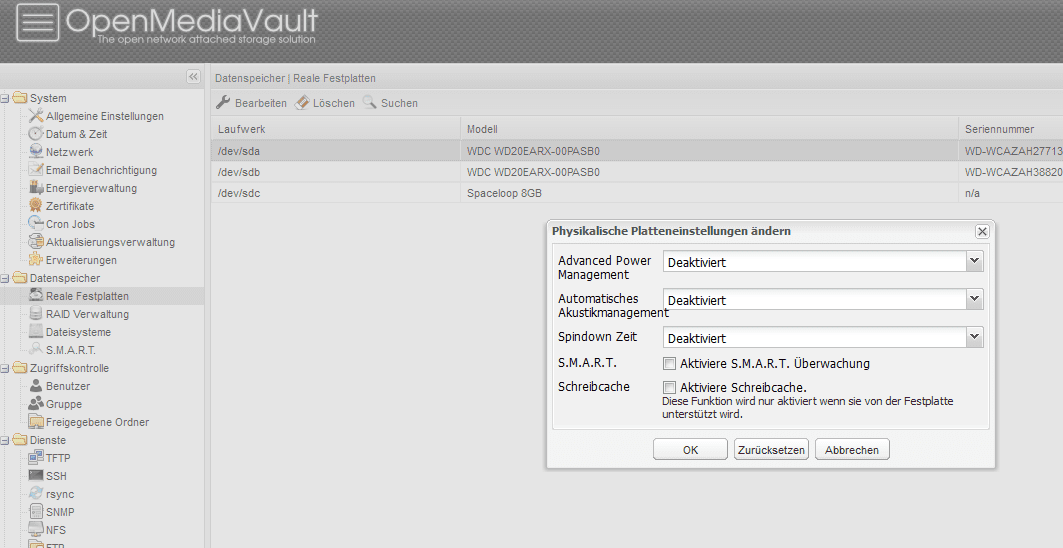Open Spindown Zeit dropdown
Image resolution: width=1063 pixels, height=548 pixels.
[975, 337]
